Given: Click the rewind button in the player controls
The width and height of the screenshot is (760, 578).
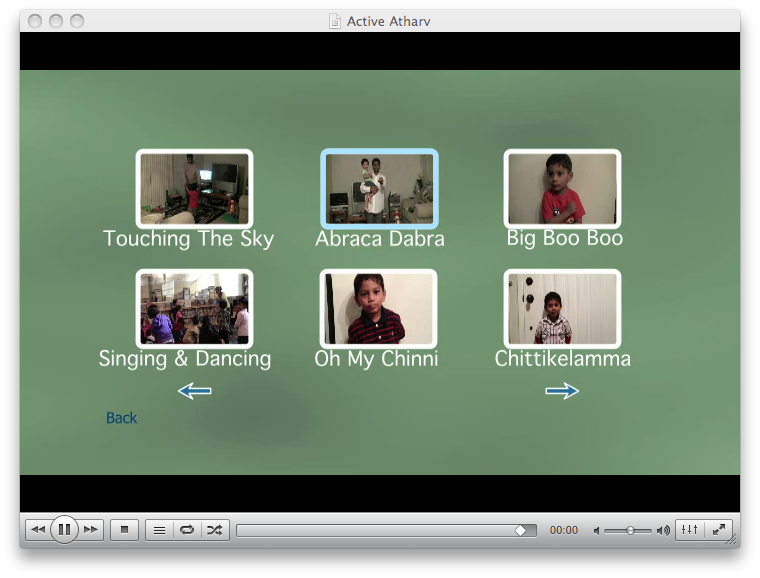Looking at the screenshot, I should 38,530.
